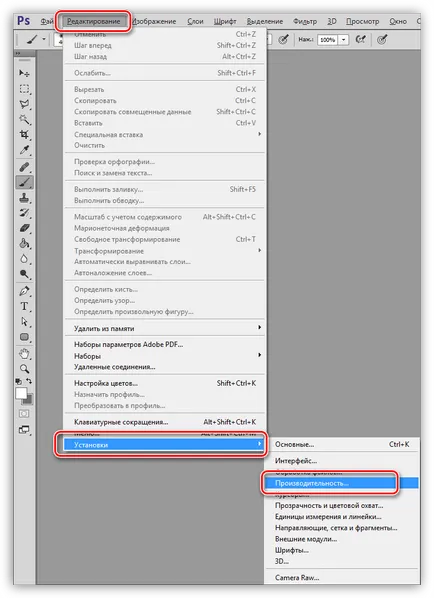Open the Редактирование menu
434x598 pixels.
point(93,21)
